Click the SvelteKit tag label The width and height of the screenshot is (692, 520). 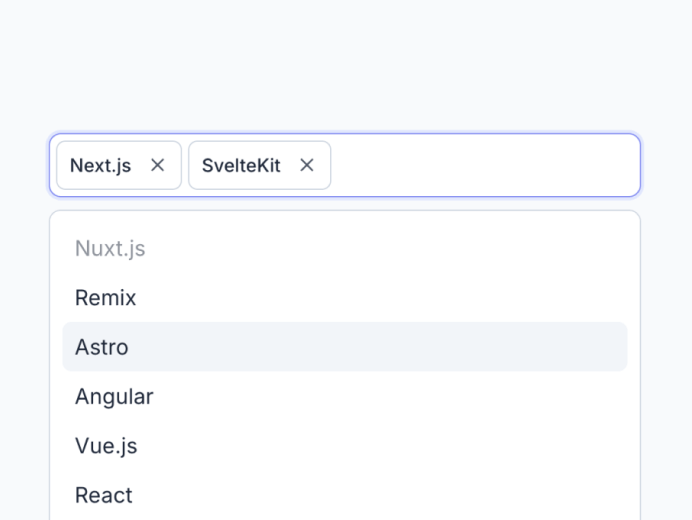(x=241, y=165)
